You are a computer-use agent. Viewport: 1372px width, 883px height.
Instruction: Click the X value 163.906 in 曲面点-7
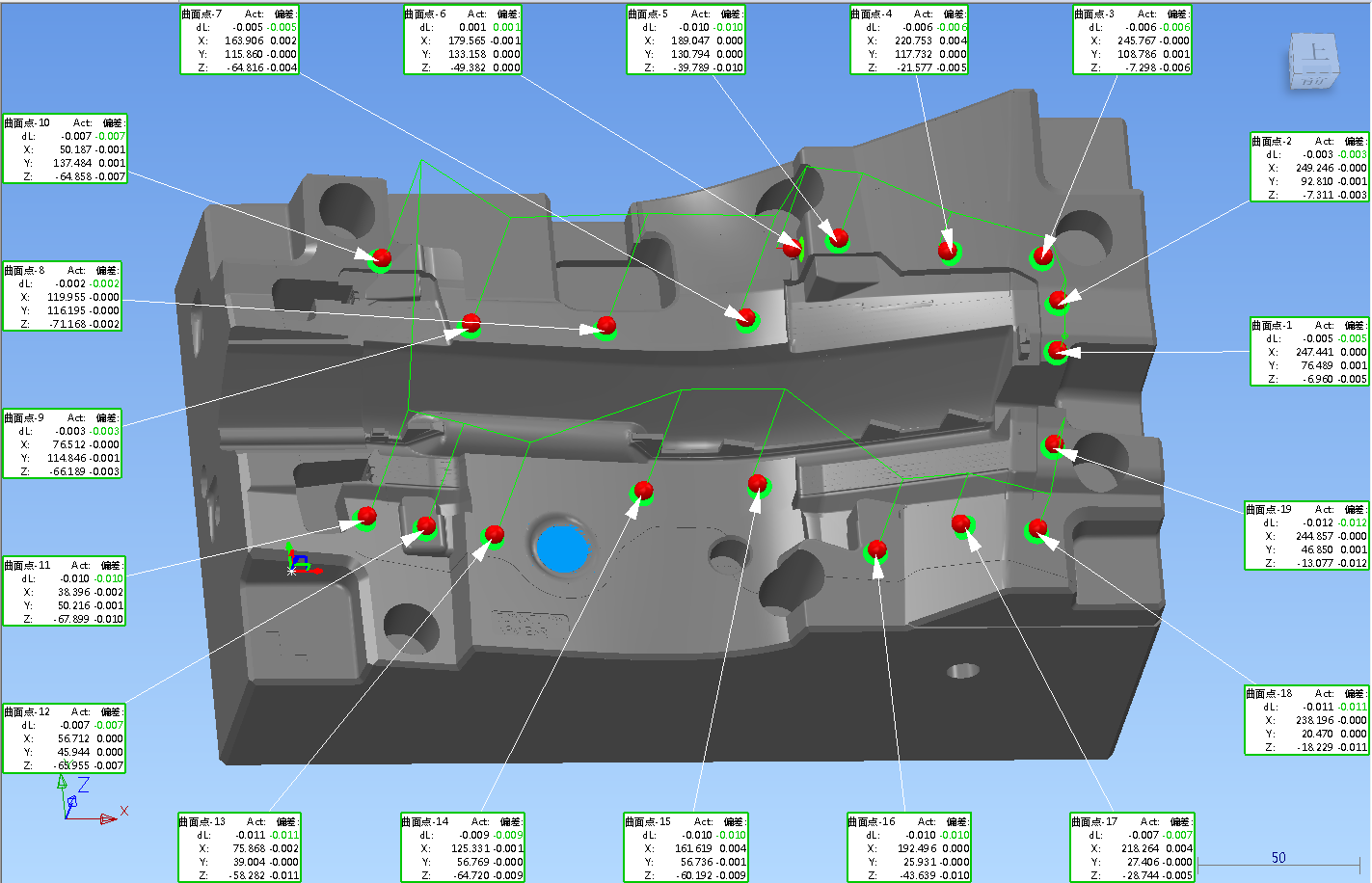[245, 40]
